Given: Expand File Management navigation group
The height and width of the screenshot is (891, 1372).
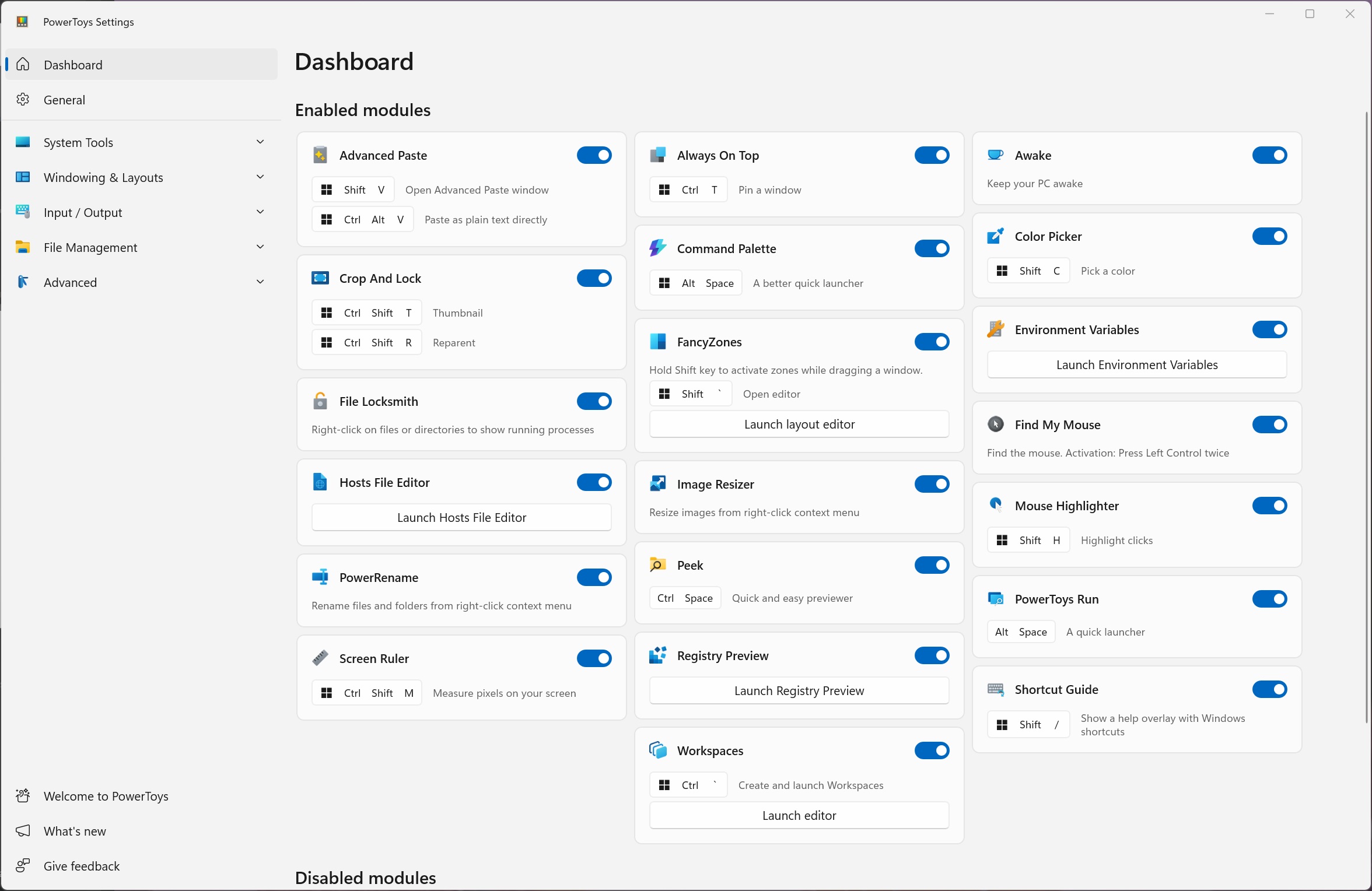Looking at the screenshot, I should tap(141, 247).
